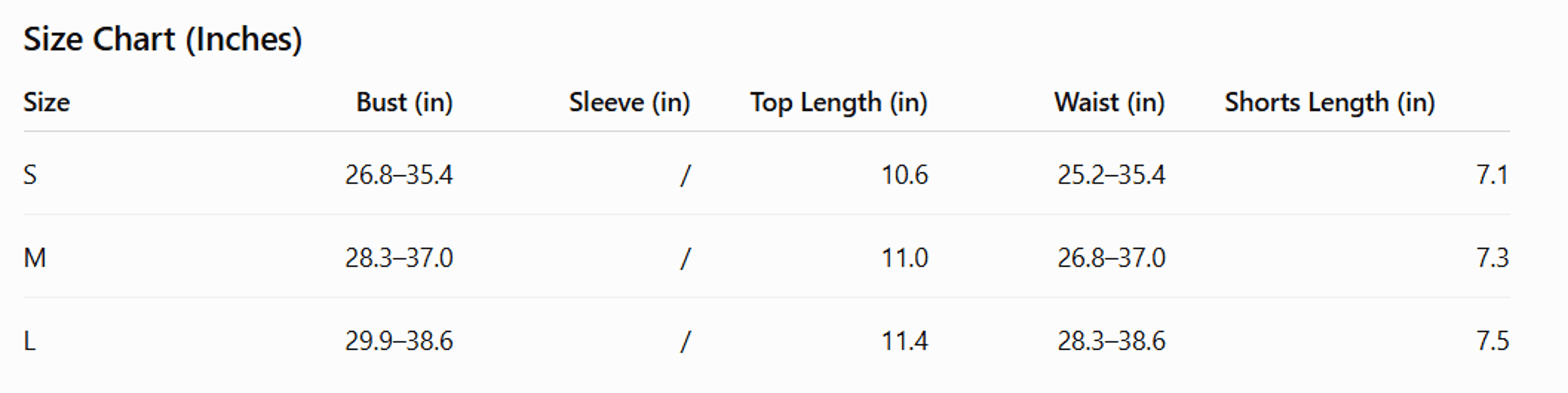Click the 7.3 shorts length cell

(1492, 258)
